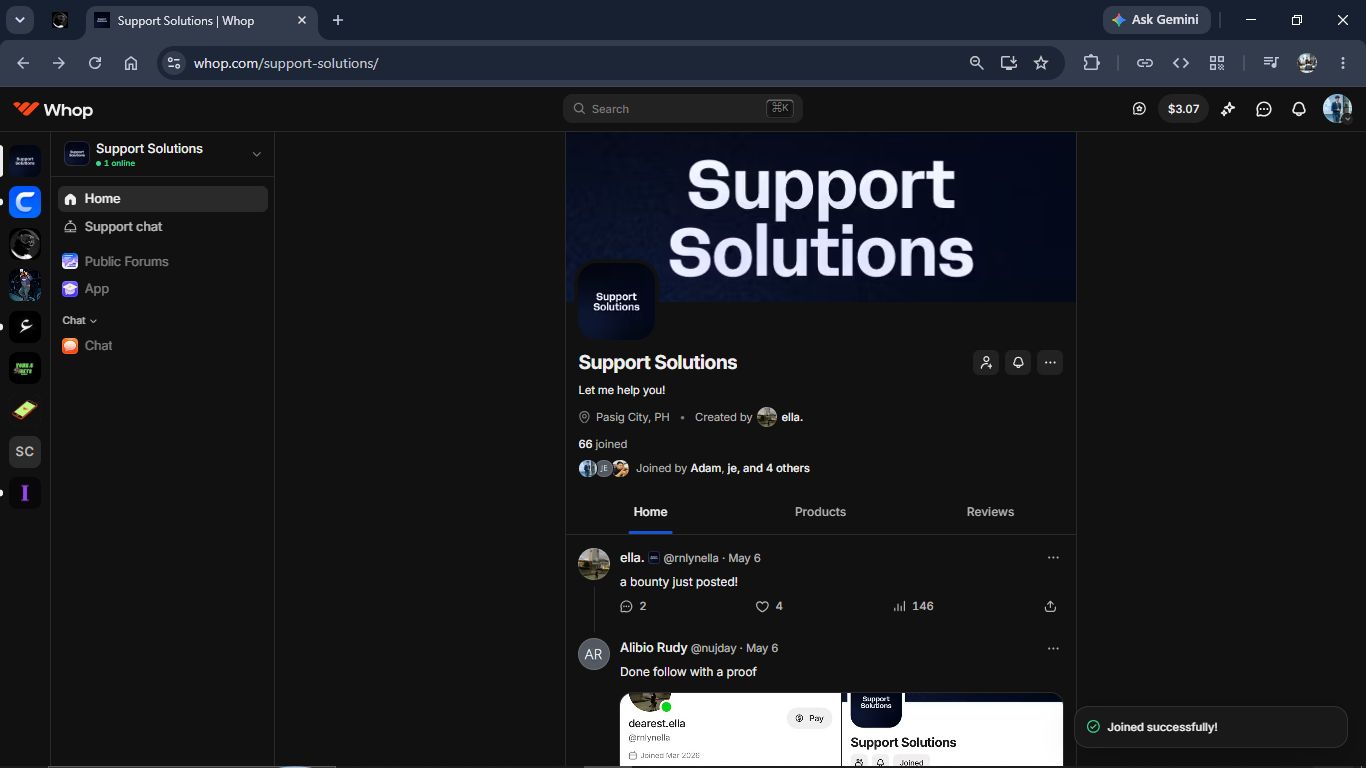This screenshot has height=768, width=1366.
Task: Open Public Forums in the sidebar
Action: coord(163,261)
